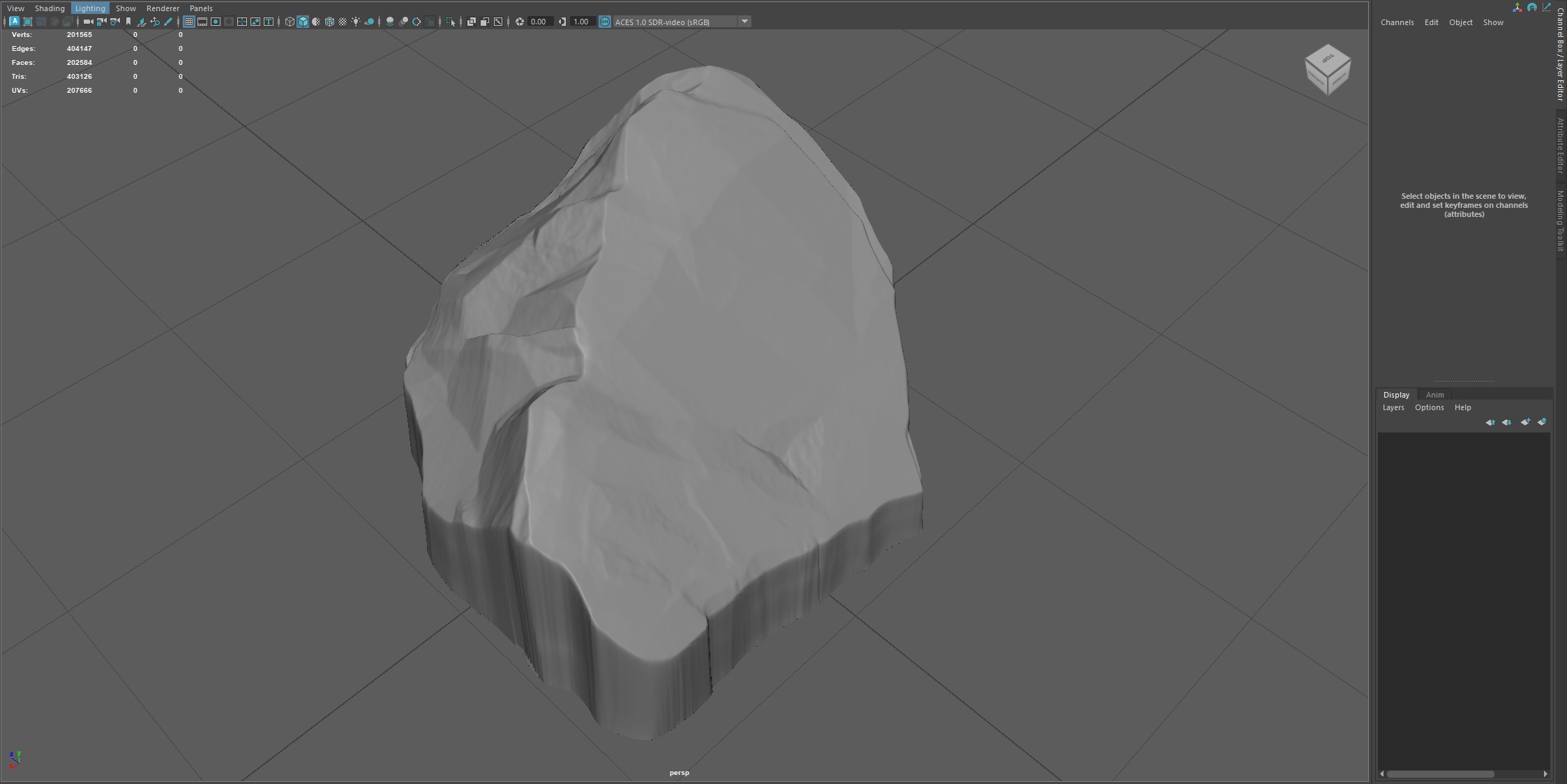Open the Attribute Editor side tab
Screen dimensions: 1567x784
pos(1561,145)
